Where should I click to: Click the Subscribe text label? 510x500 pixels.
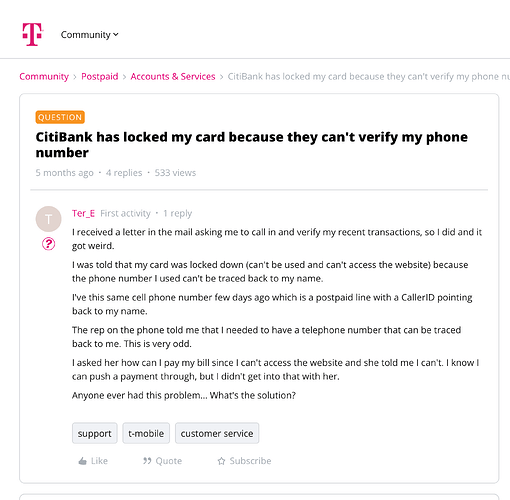[250, 461]
